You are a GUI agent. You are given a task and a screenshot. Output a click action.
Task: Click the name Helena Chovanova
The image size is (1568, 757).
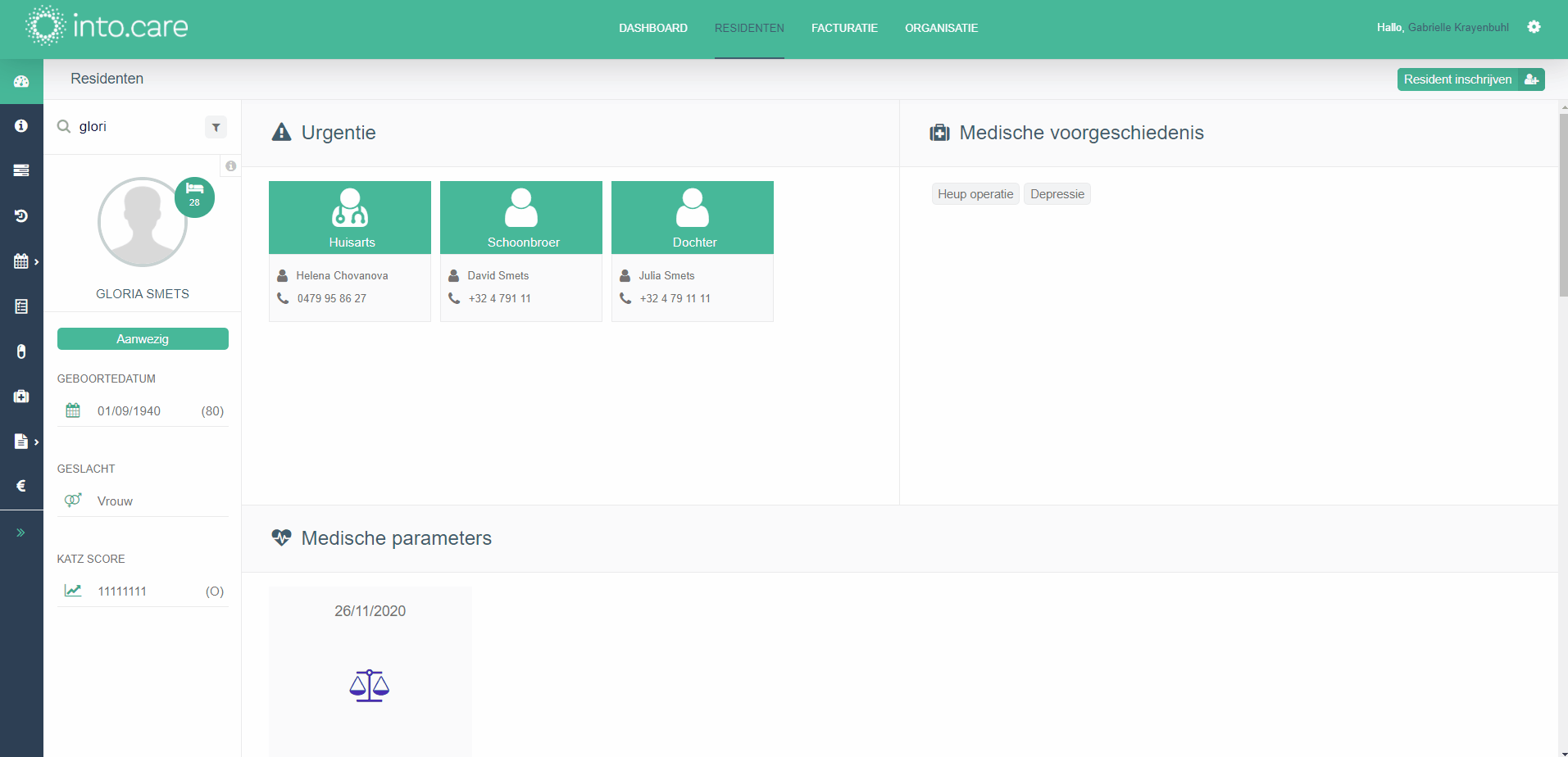[x=343, y=276]
